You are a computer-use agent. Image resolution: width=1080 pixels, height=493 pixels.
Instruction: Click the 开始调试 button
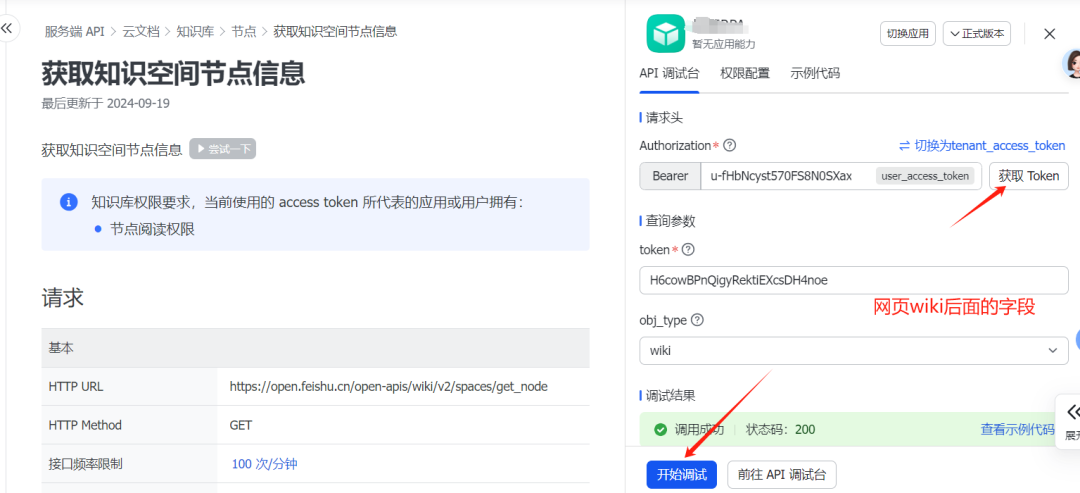(x=681, y=474)
